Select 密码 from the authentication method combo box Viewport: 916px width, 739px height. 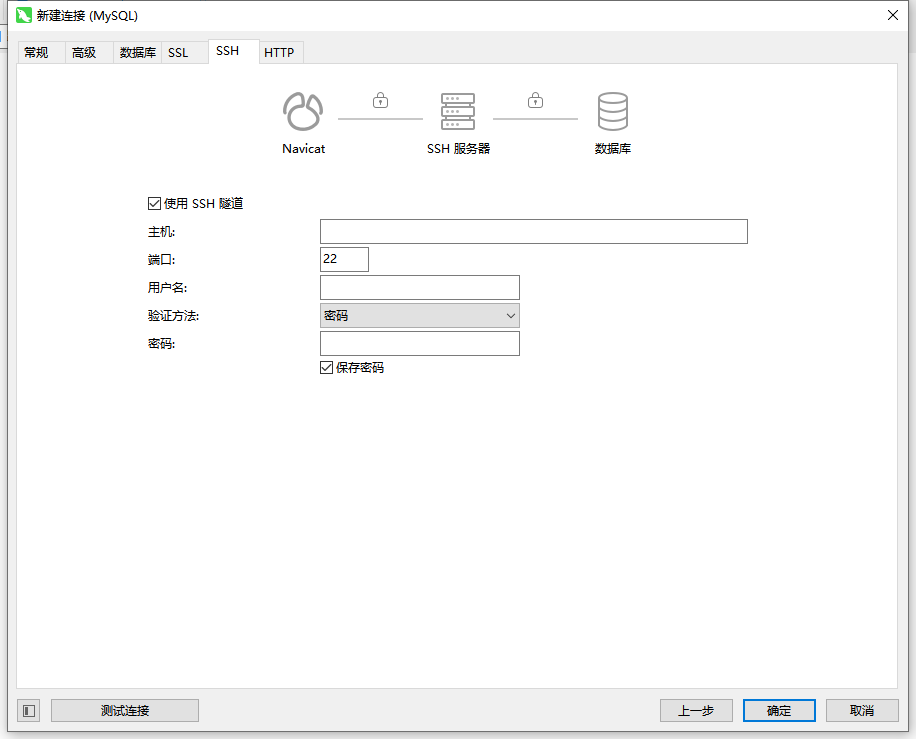pos(420,315)
